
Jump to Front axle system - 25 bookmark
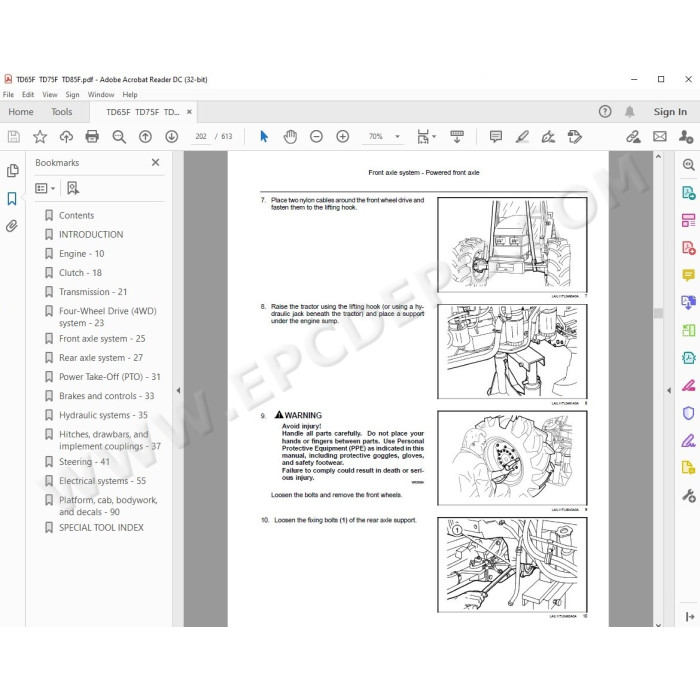[102, 339]
